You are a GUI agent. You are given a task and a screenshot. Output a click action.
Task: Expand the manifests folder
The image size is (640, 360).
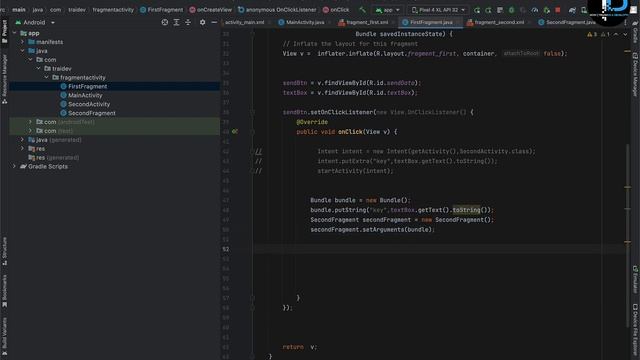(x=22, y=42)
